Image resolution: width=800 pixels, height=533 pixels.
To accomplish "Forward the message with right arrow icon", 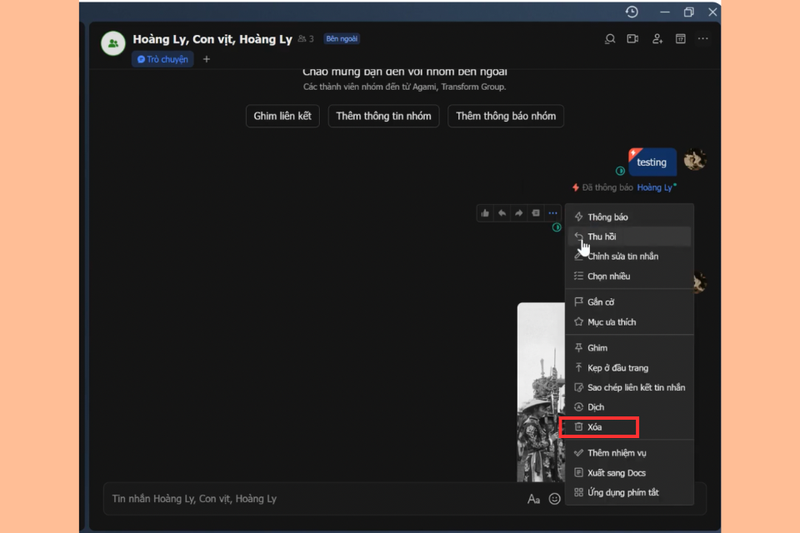I will 519,213.
